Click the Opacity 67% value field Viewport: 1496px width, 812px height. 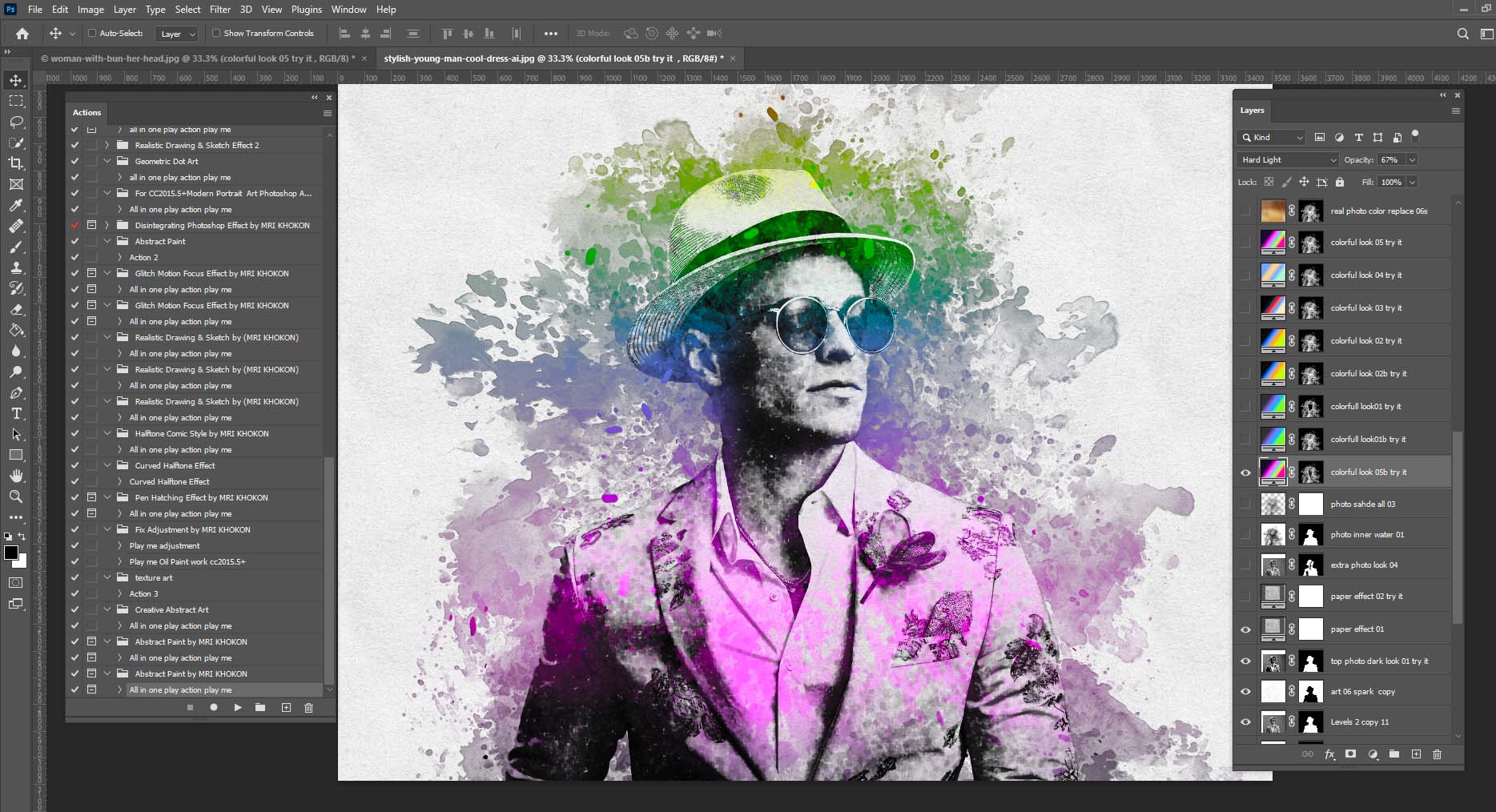(x=1391, y=160)
